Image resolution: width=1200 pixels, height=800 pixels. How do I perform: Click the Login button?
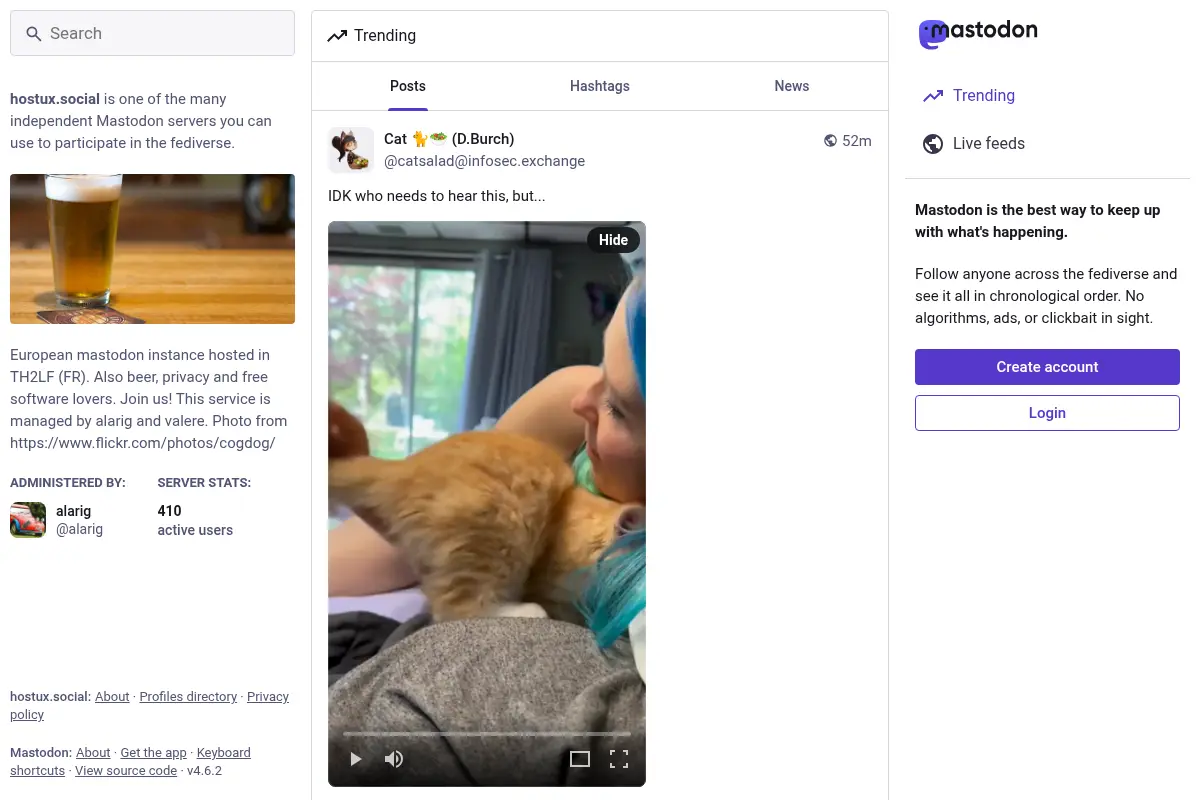tap(1047, 413)
